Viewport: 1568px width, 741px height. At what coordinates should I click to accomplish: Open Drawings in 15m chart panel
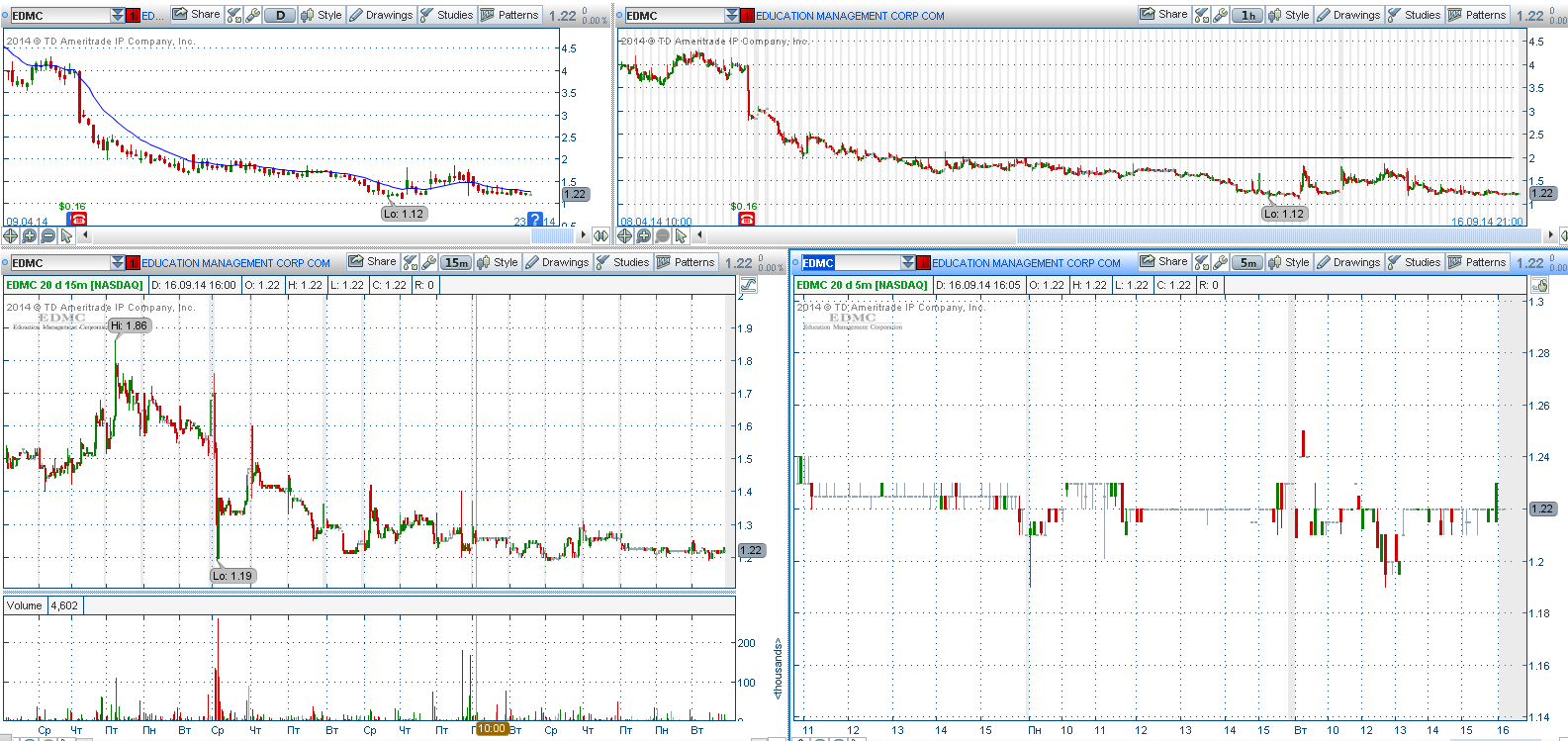(x=557, y=262)
